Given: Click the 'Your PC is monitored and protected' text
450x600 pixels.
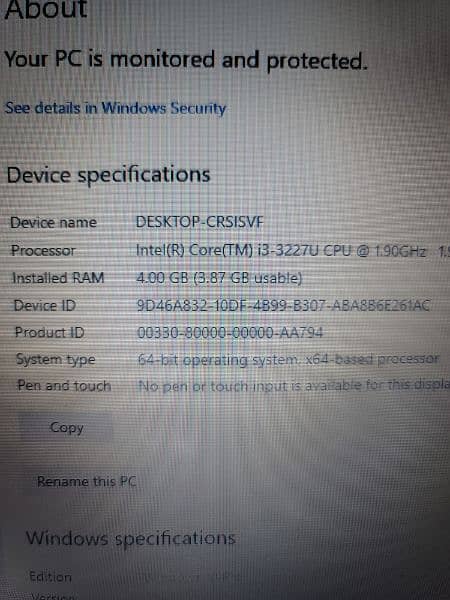Looking at the screenshot, I should tap(186, 61).
